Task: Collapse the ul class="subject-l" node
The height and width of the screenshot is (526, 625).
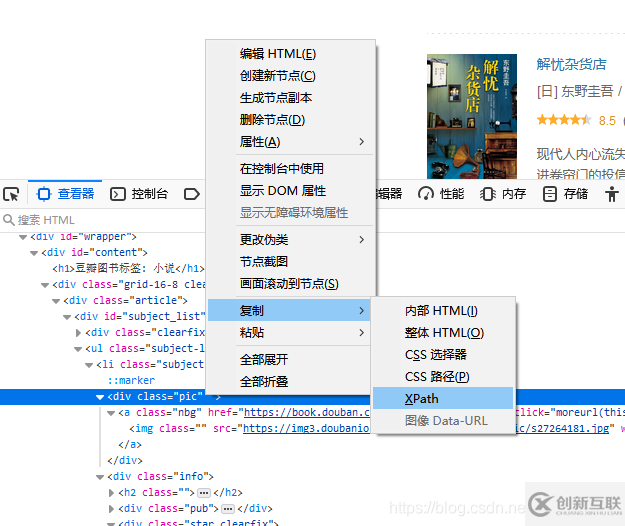Action: click(x=78, y=349)
